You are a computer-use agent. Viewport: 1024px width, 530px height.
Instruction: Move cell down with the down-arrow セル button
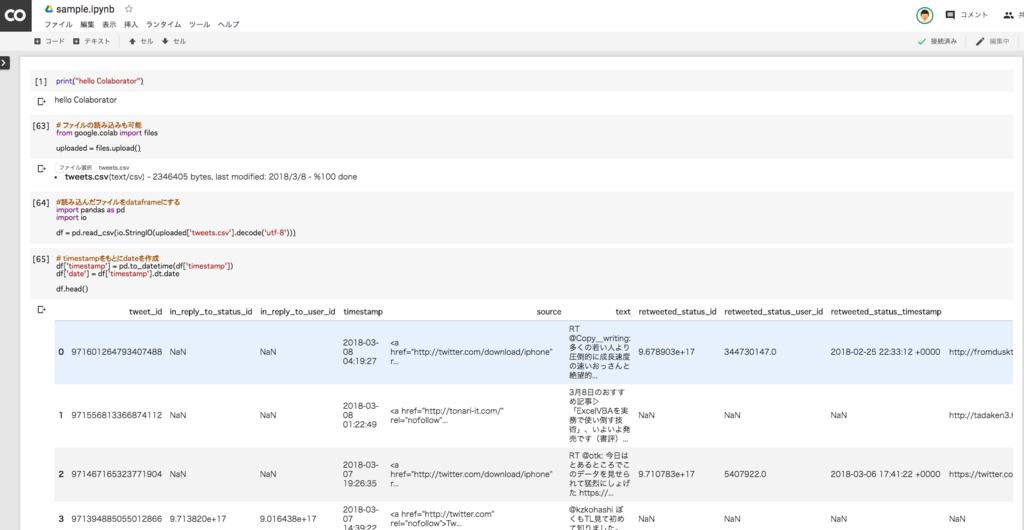coord(174,41)
